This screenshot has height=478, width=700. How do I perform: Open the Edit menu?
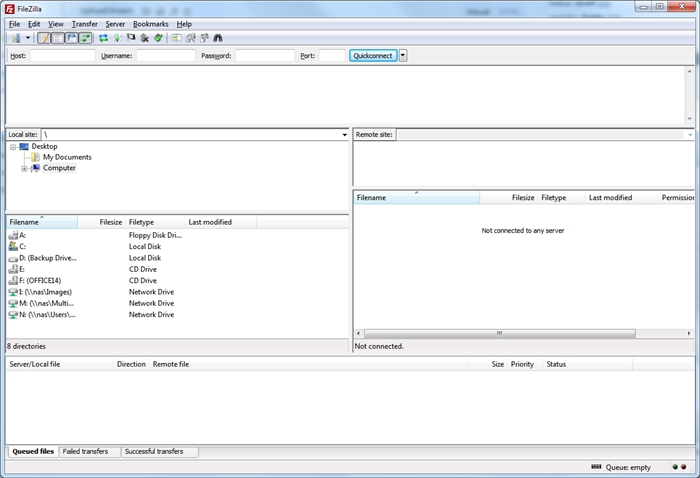[x=34, y=24]
